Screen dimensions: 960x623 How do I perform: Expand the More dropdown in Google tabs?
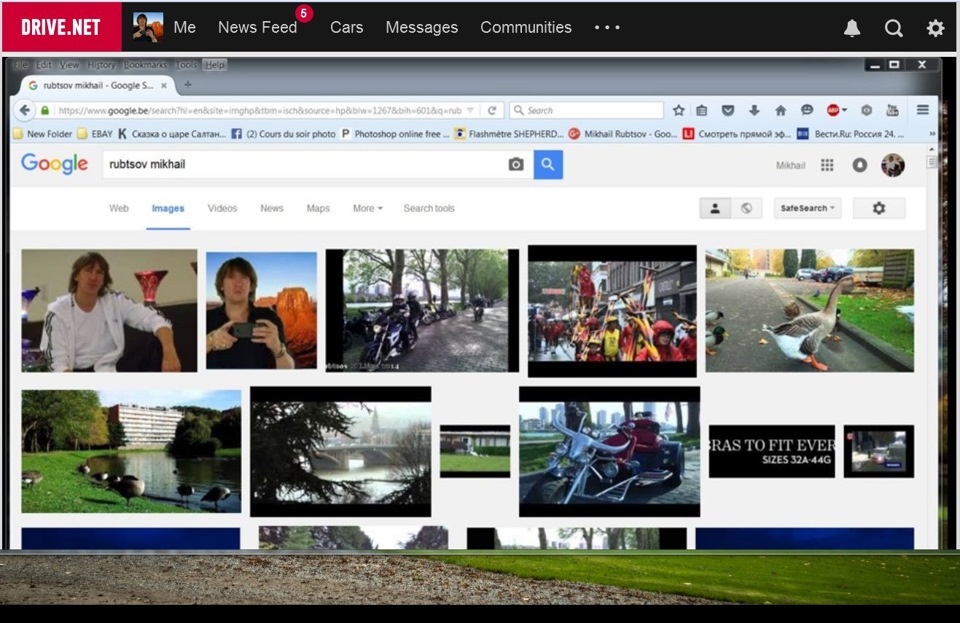pyautogui.click(x=367, y=208)
